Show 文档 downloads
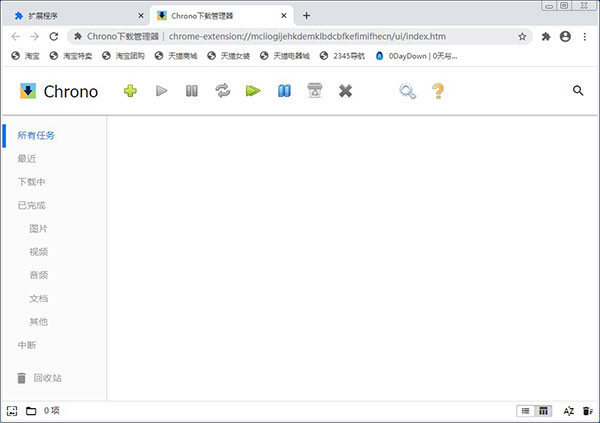Viewport: 600px width, 423px height. (39, 298)
